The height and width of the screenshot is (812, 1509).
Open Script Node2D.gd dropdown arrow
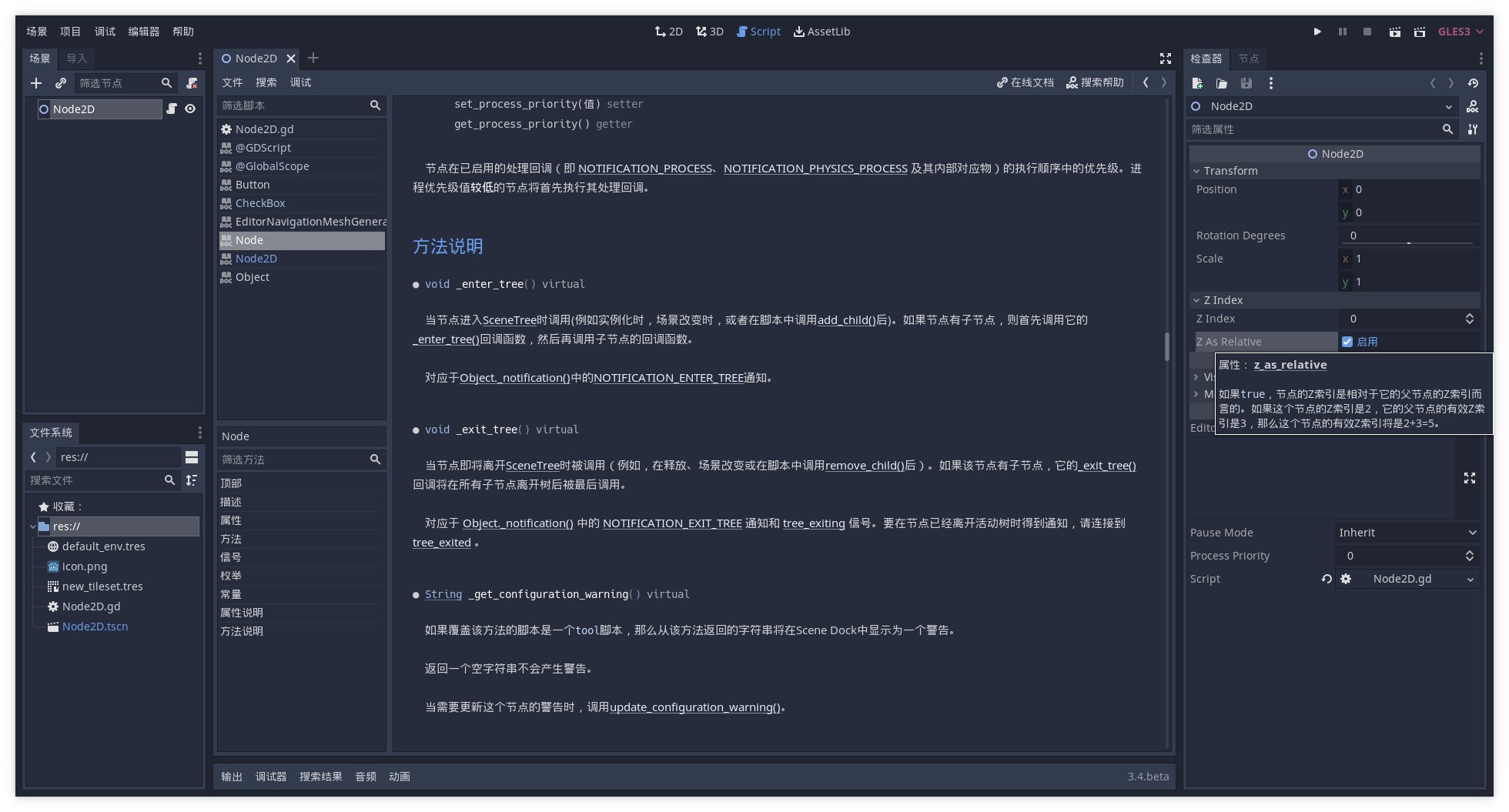[x=1470, y=579]
